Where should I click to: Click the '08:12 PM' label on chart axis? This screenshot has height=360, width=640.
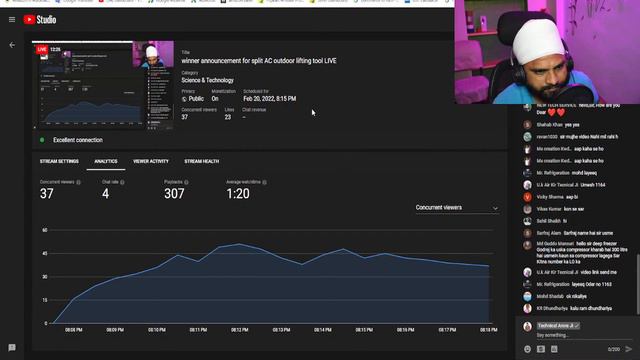click(x=240, y=330)
